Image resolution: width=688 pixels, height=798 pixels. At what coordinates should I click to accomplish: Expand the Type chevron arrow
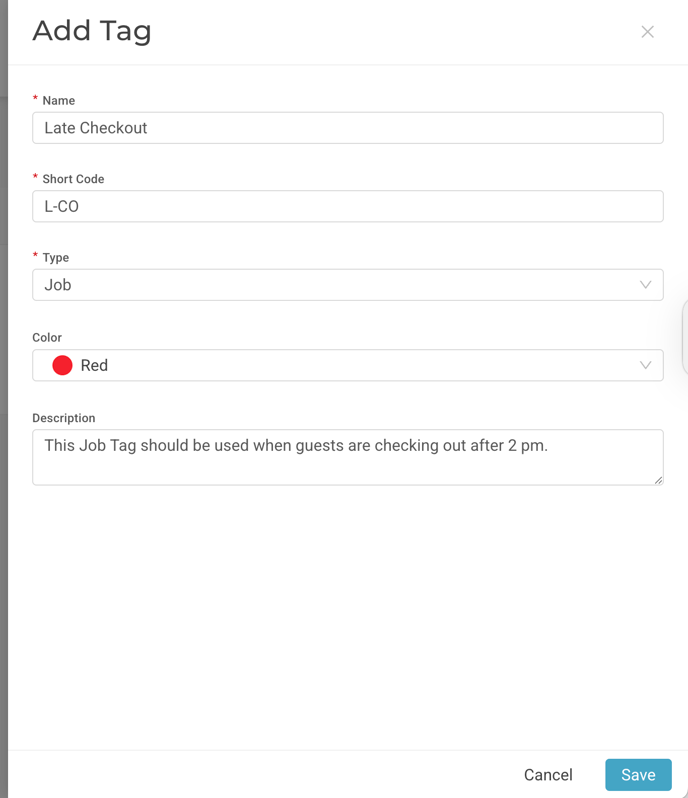click(645, 284)
